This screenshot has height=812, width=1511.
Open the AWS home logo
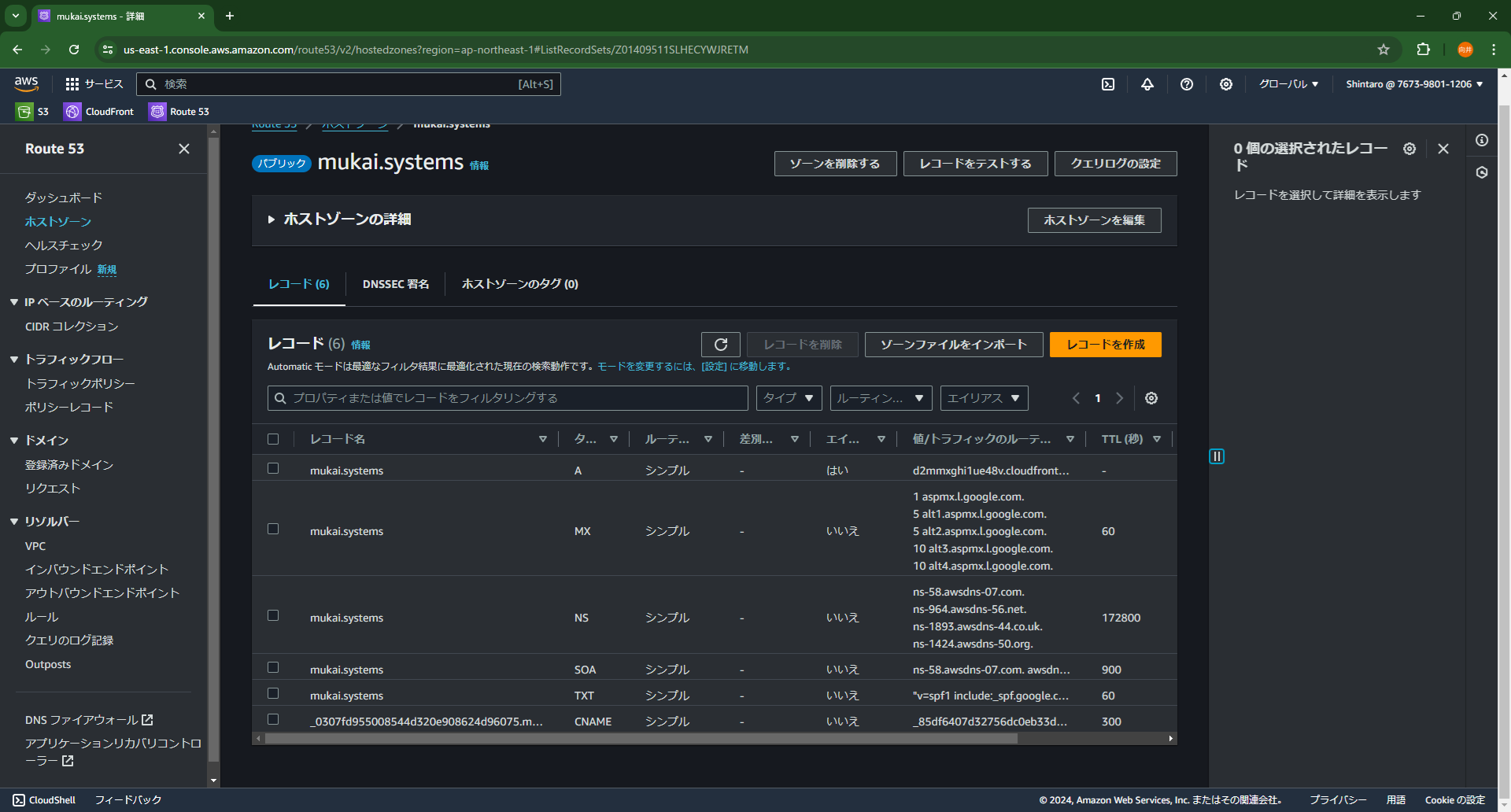[26, 83]
